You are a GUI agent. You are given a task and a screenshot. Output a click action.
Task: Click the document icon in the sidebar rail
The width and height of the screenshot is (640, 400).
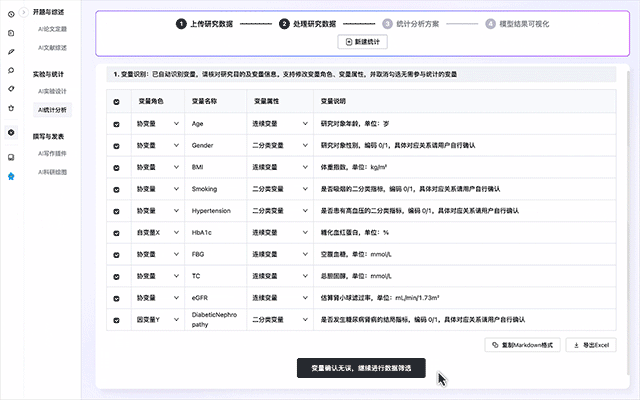click(x=11, y=33)
